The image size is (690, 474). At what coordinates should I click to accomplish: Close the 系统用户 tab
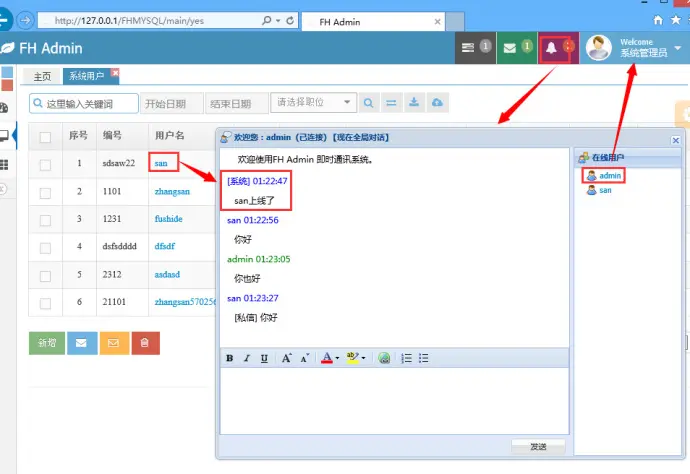(x=115, y=73)
